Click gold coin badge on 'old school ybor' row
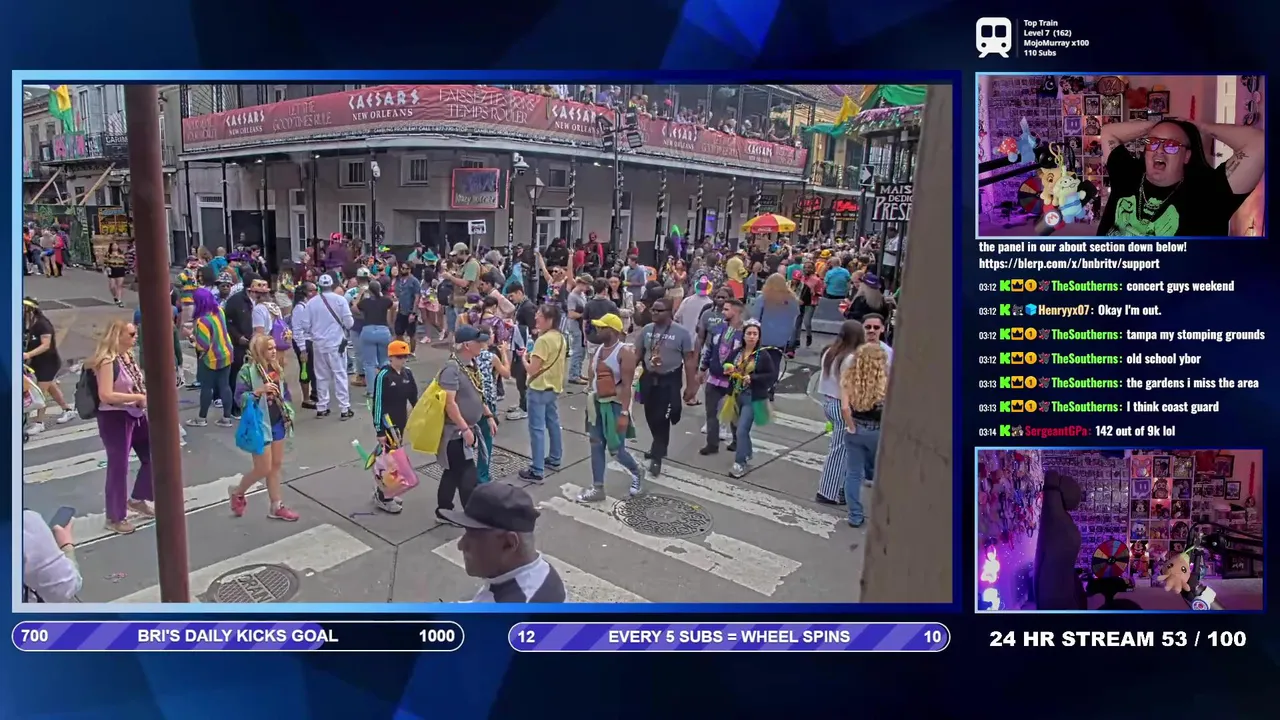The width and height of the screenshot is (1280, 720). point(1030,358)
